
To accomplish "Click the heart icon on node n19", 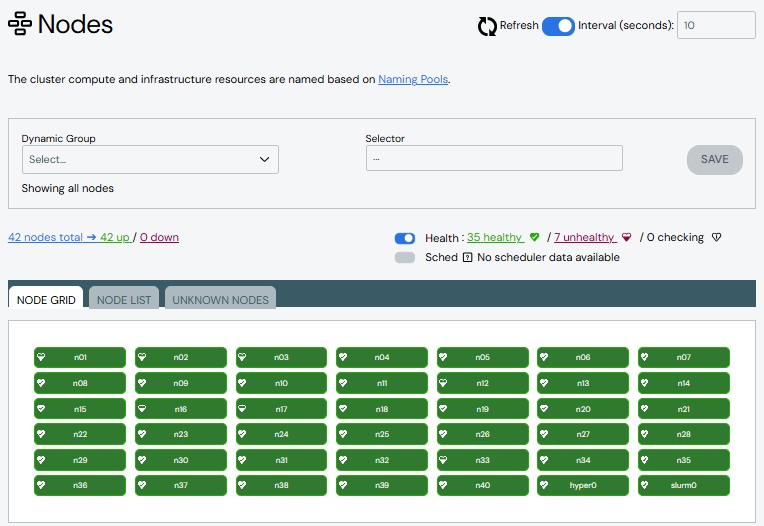I will tap(443, 409).
